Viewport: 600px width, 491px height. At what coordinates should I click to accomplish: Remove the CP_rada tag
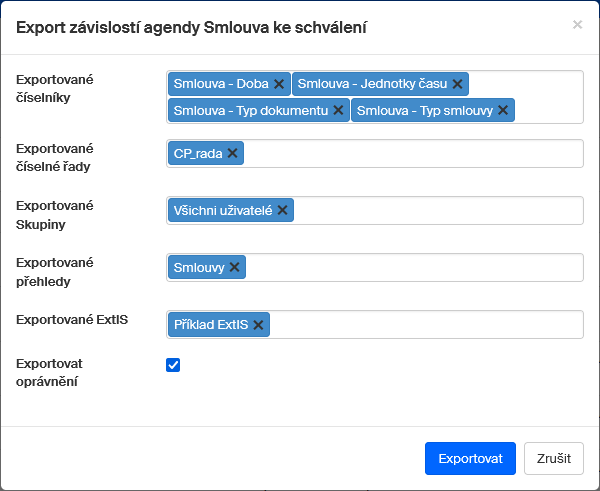point(232,153)
